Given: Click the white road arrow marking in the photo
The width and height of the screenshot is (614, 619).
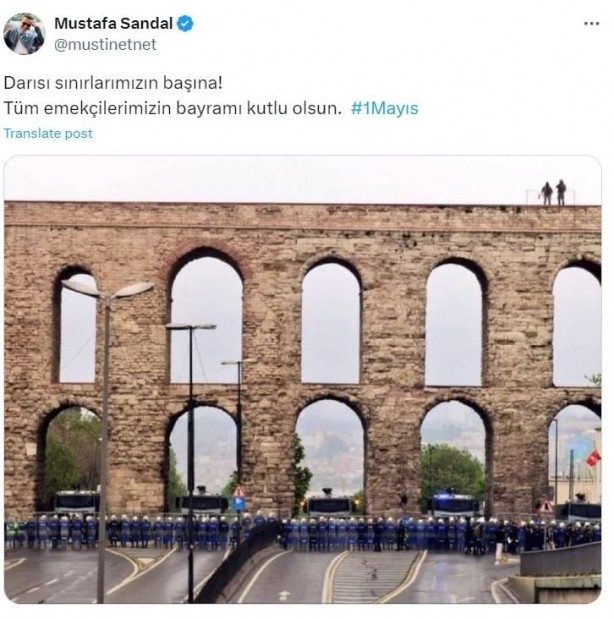Looking at the screenshot, I should click(x=284, y=595).
